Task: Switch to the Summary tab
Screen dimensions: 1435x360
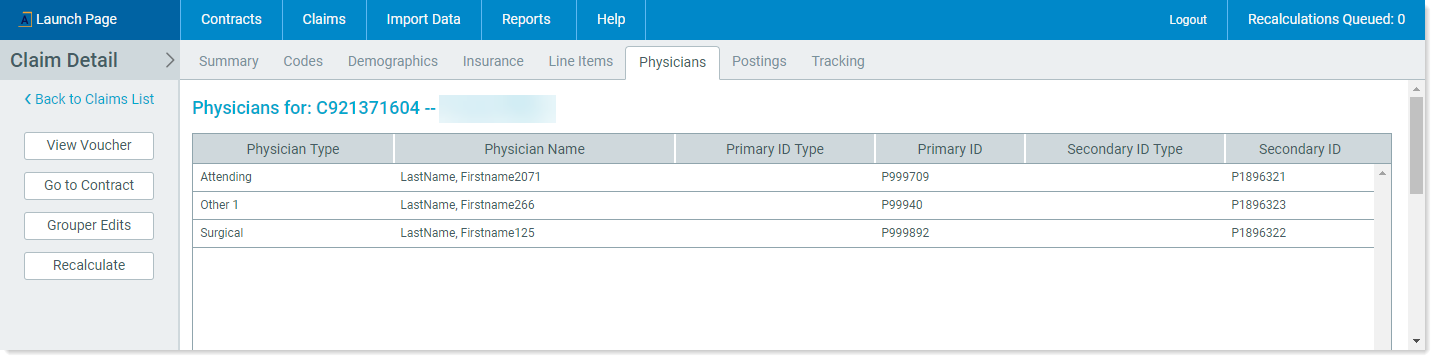Action: (x=229, y=61)
